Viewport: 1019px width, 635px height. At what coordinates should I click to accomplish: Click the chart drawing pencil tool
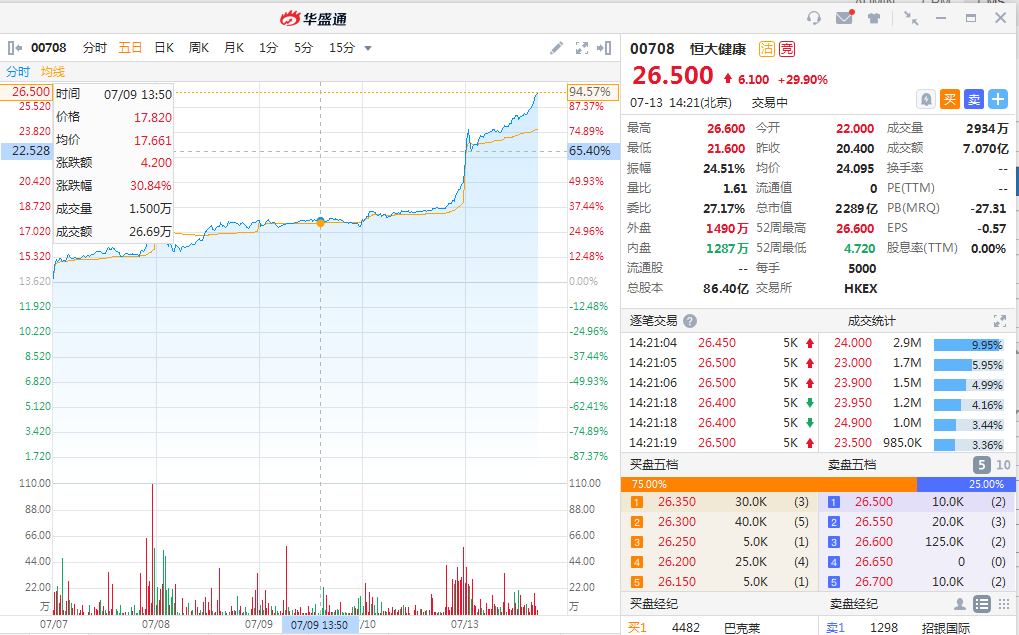pyautogui.click(x=557, y=48)
